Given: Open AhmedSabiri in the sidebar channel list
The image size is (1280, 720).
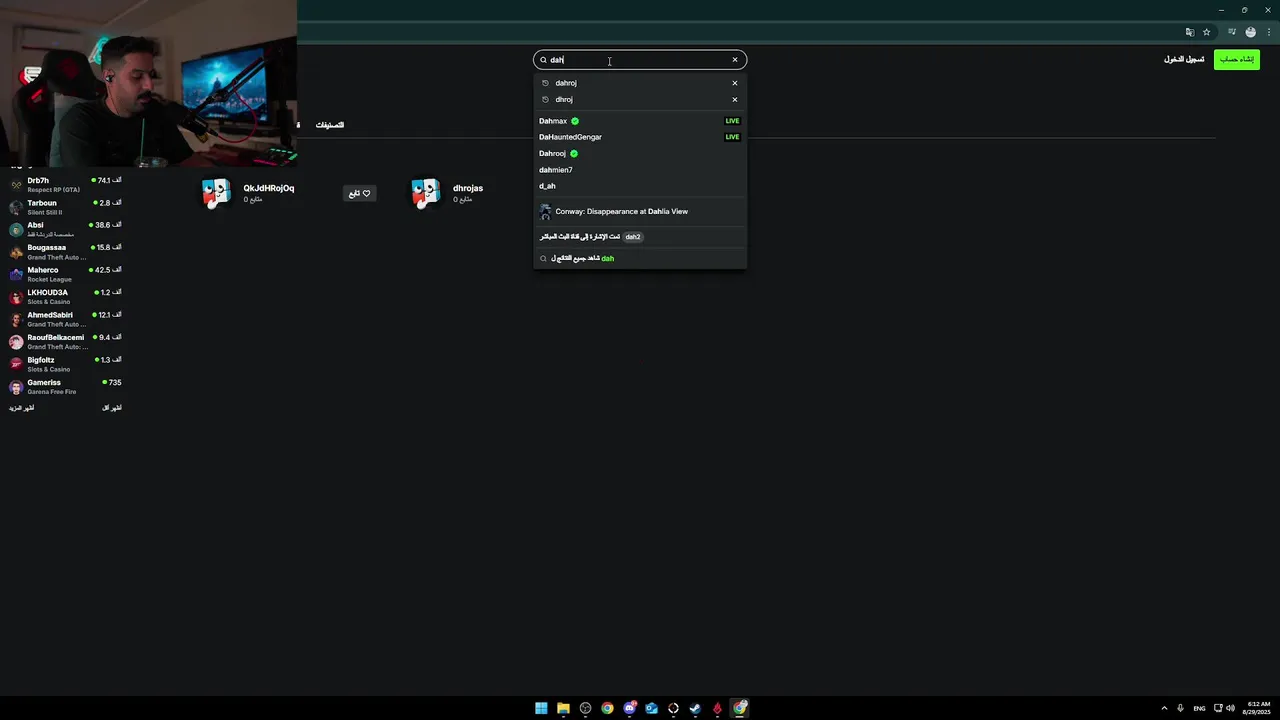Looking at the screenshot, I should 65,320.
